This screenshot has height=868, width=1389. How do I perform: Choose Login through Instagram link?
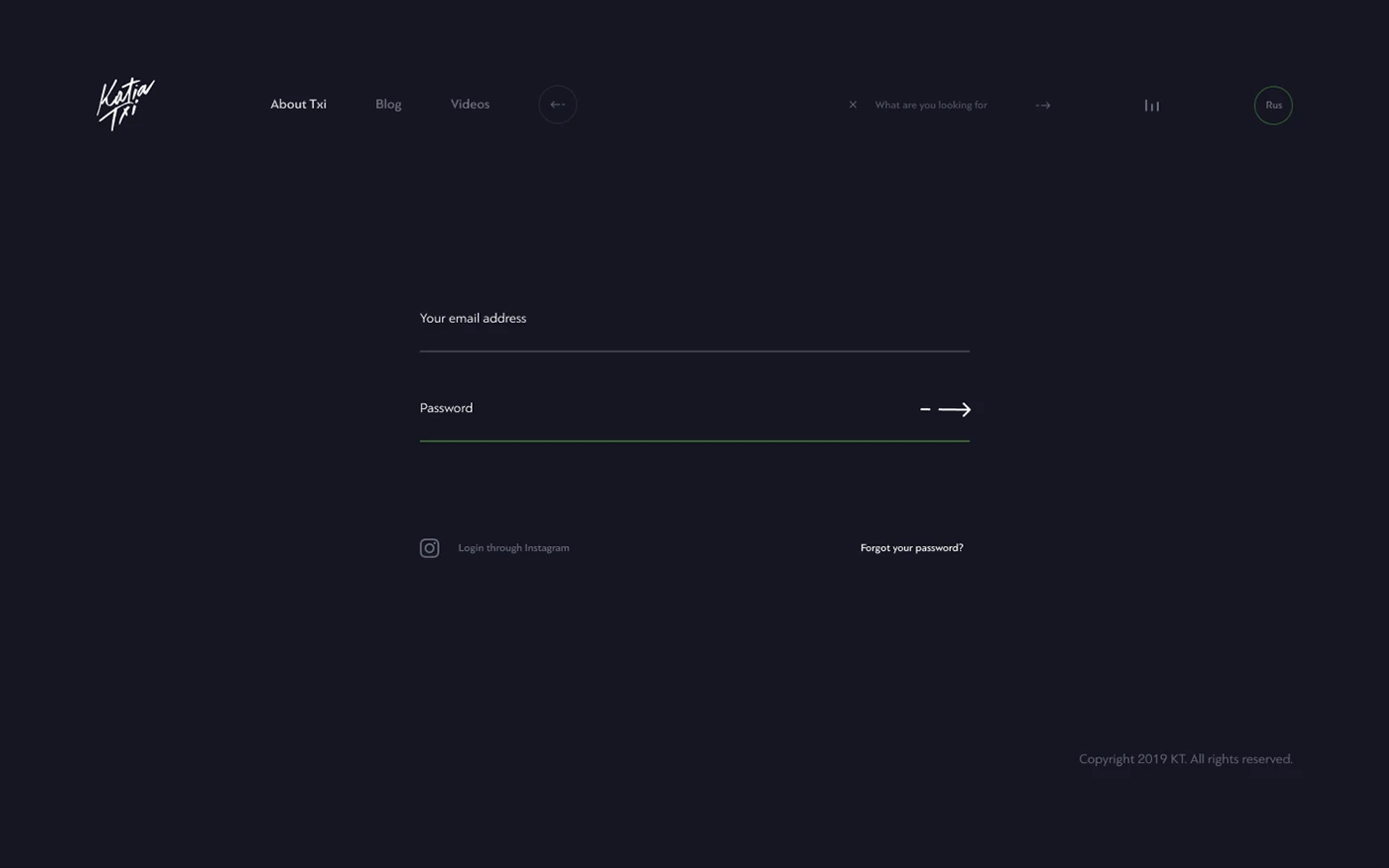[x=513, y=548]
